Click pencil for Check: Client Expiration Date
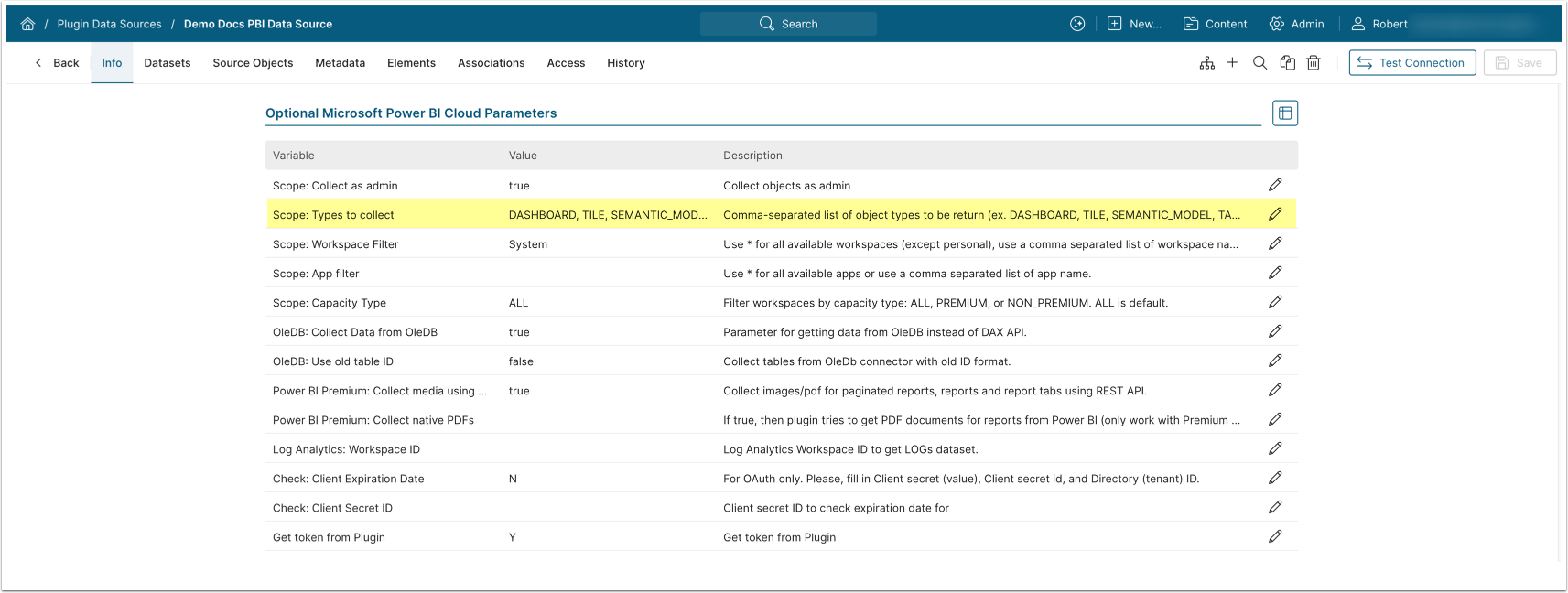 coord(1275,478)
